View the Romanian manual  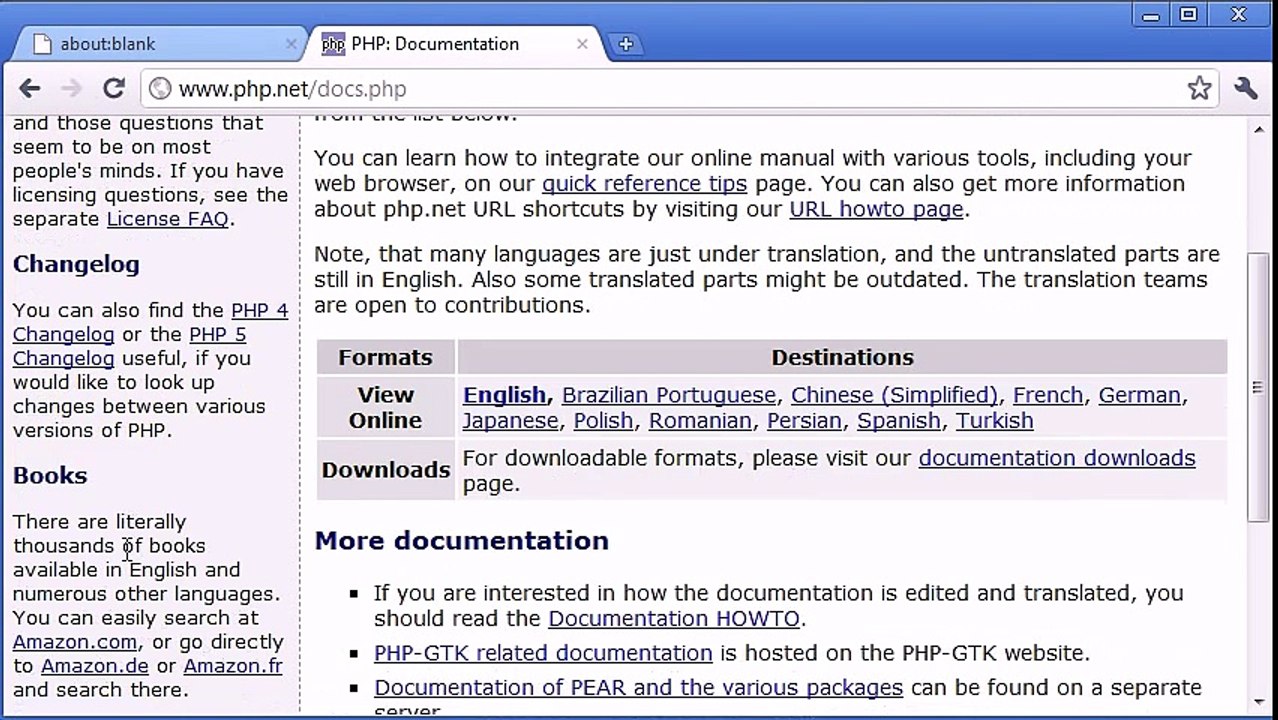700,421
